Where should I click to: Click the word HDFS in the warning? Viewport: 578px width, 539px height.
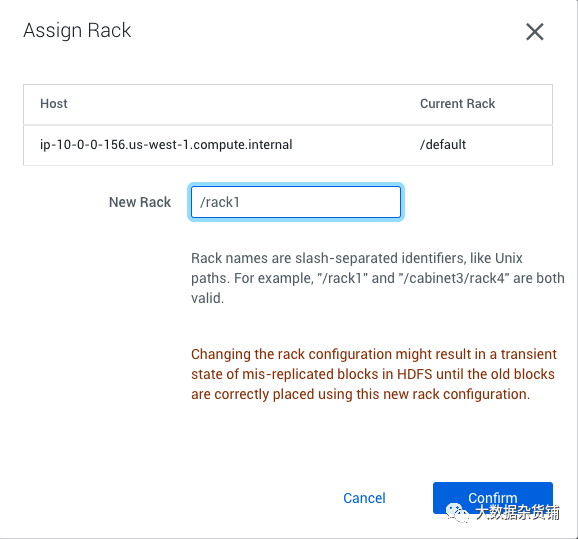[414, 374]
